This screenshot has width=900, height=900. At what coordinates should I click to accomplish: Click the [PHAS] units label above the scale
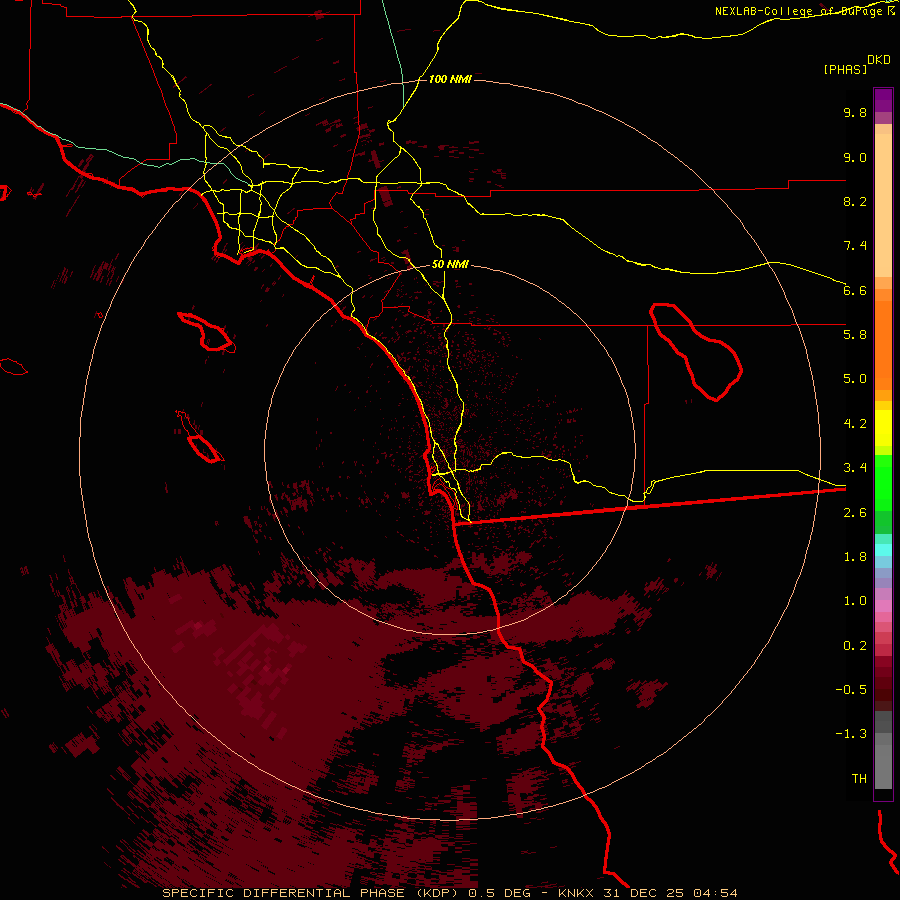pyautogui.click(x=845, y=69)
